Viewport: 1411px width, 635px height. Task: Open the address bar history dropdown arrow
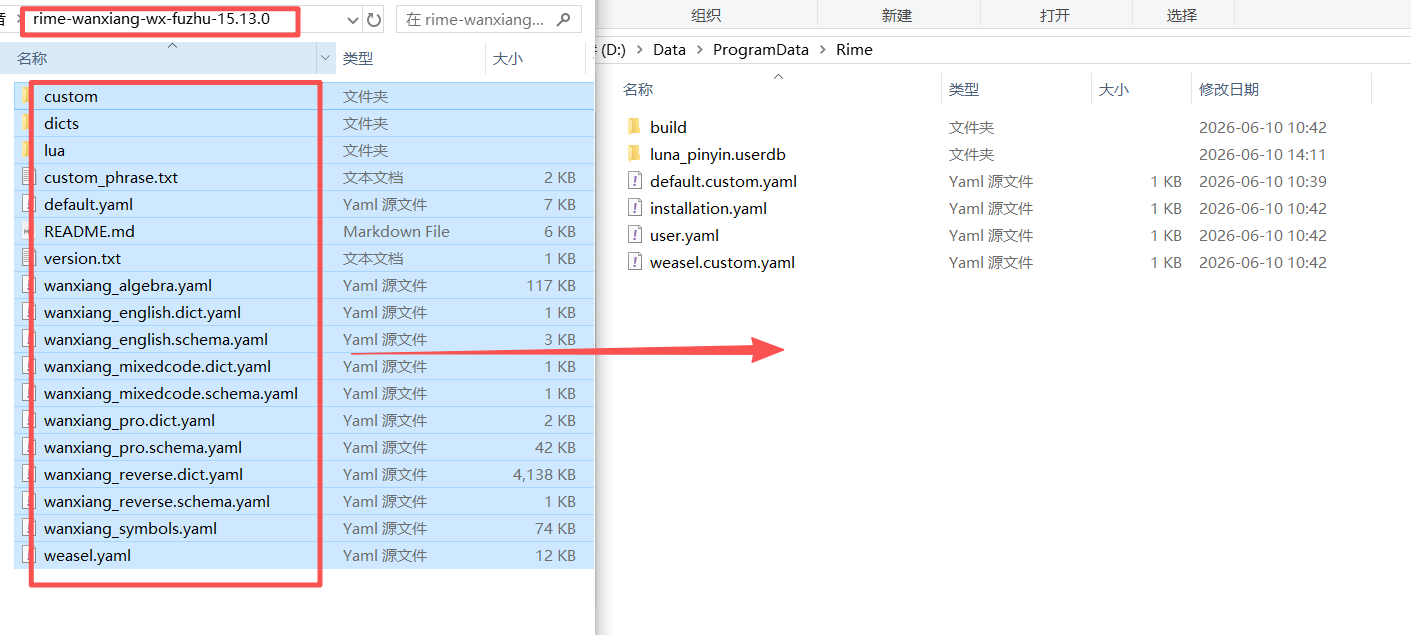(x=352, y=20)
